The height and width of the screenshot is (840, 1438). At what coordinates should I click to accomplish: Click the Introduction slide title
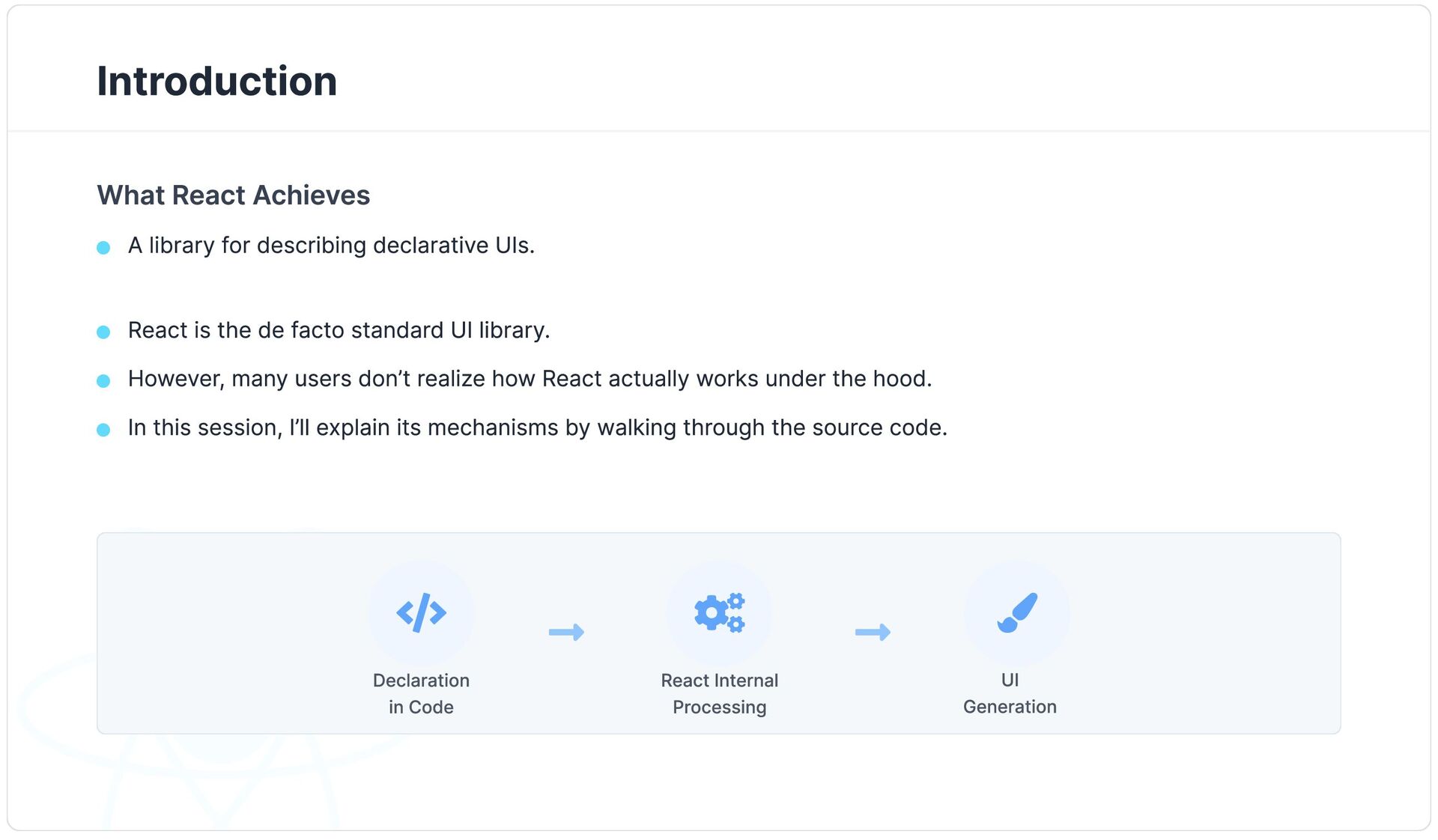pos(217,81)
